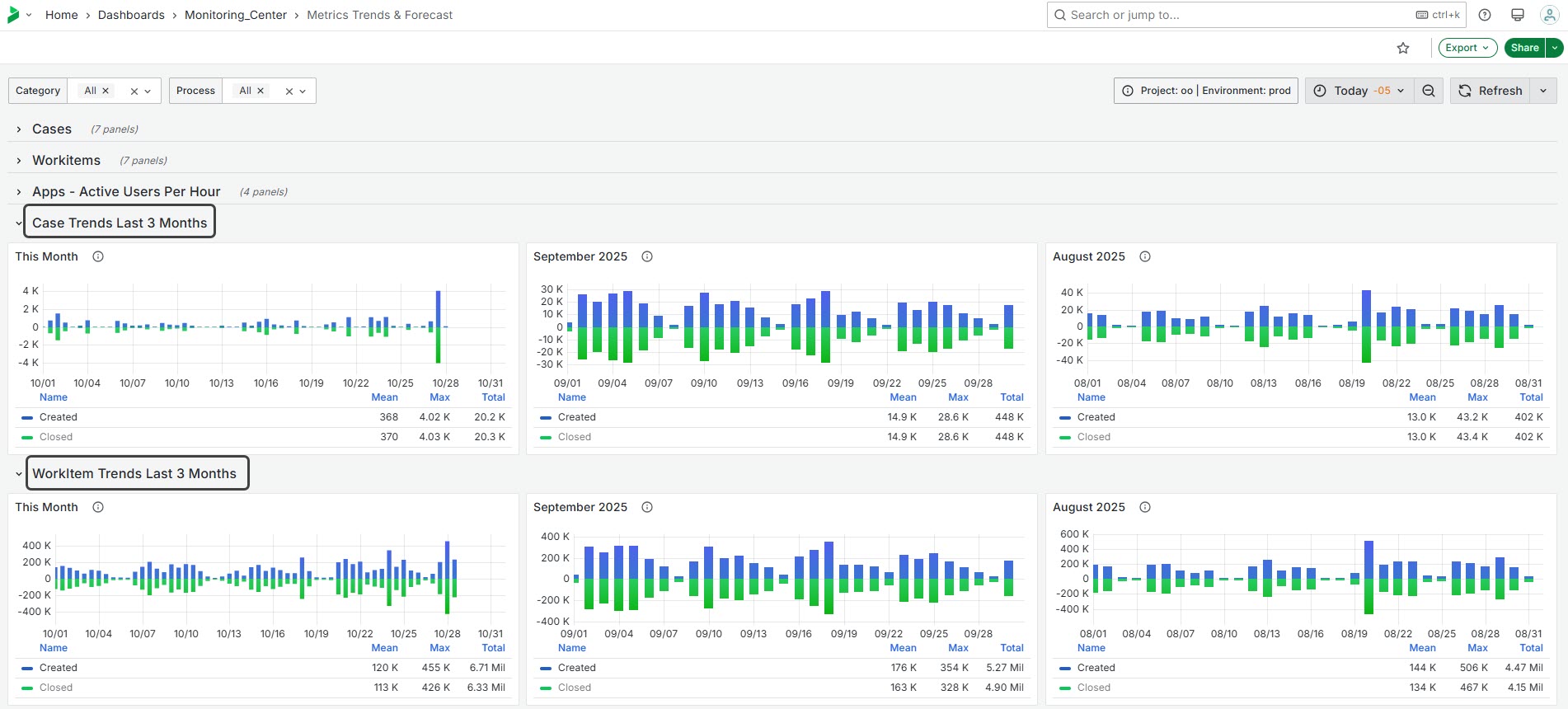Toggle Closed series in September 2025 case legend
This screenshot has width=1568, height=709.
click(575, 437)
